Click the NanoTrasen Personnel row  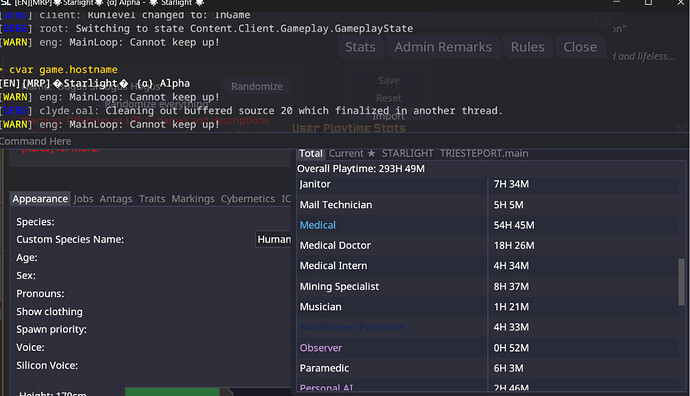coord(488,327)
